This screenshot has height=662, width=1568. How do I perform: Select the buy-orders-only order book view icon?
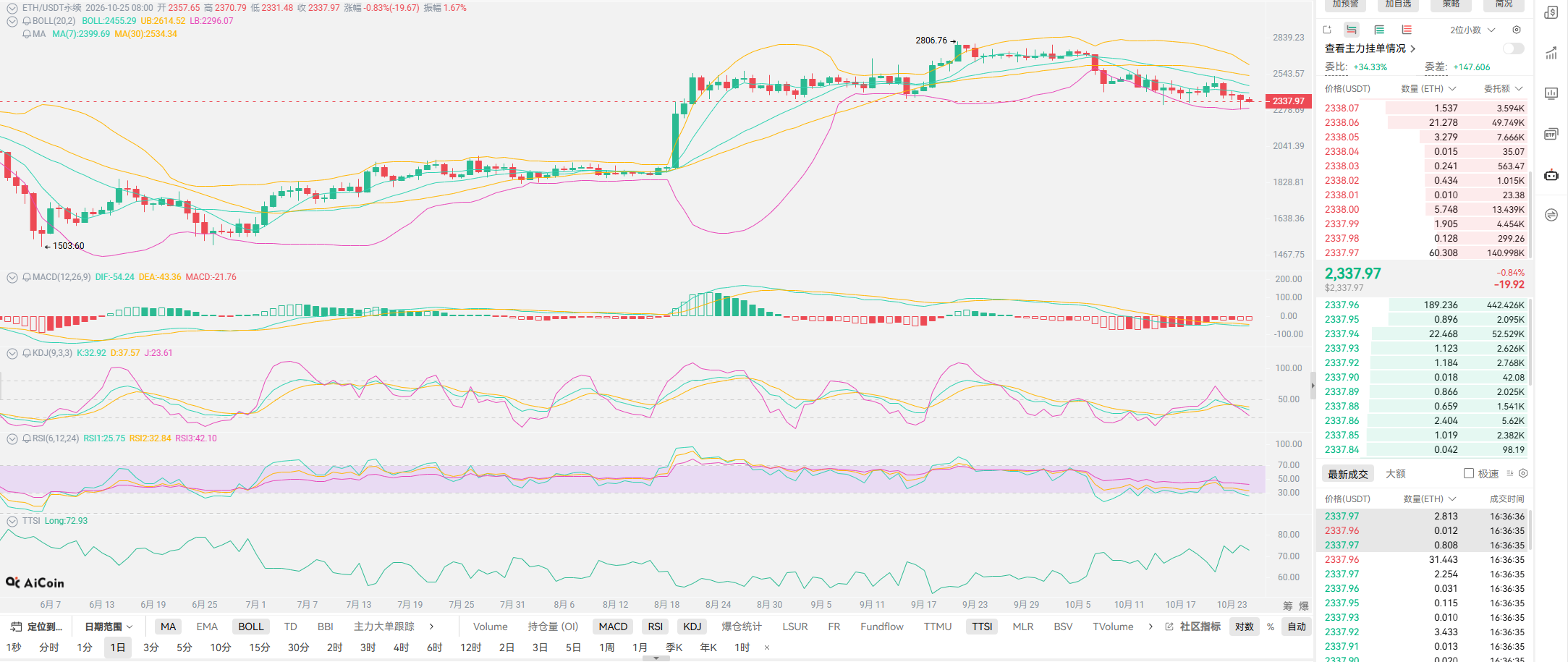click(1379, 30)
